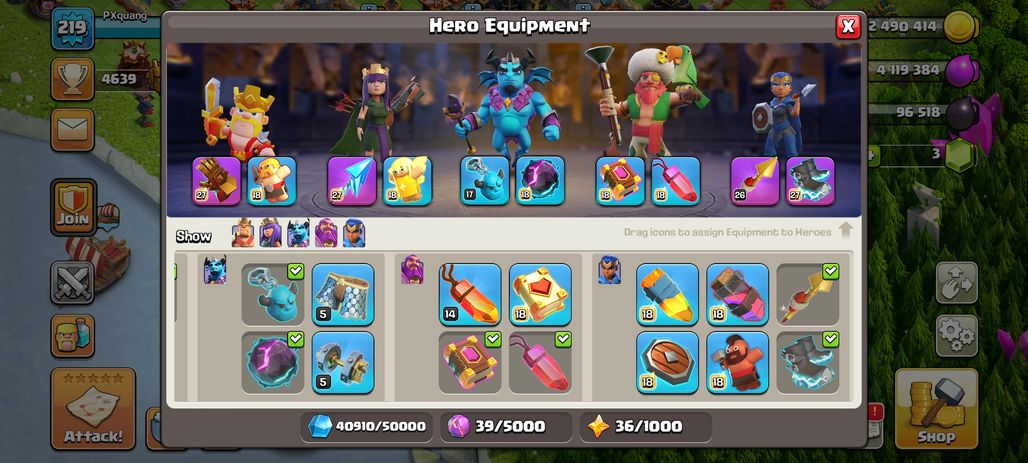Select the Haste Vial level 18 equipment

pyautogui.click(x=737, y=294)
